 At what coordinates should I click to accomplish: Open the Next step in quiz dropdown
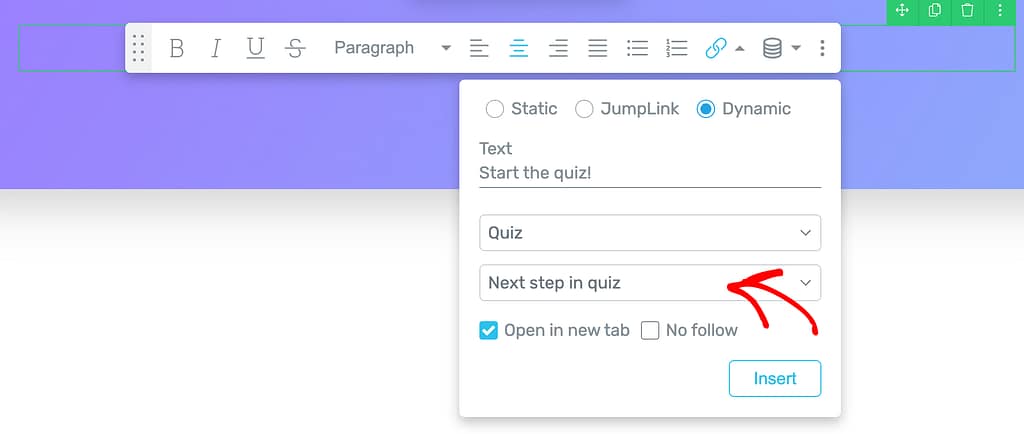[650, 283]
